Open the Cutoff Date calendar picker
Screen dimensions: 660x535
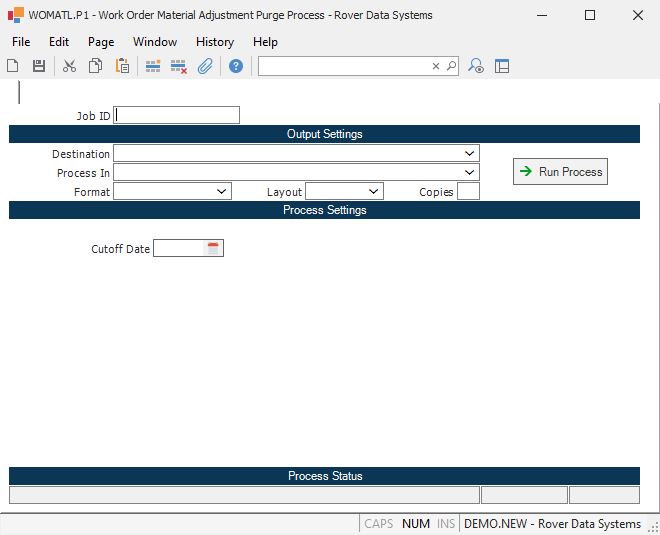click(213, 248)
